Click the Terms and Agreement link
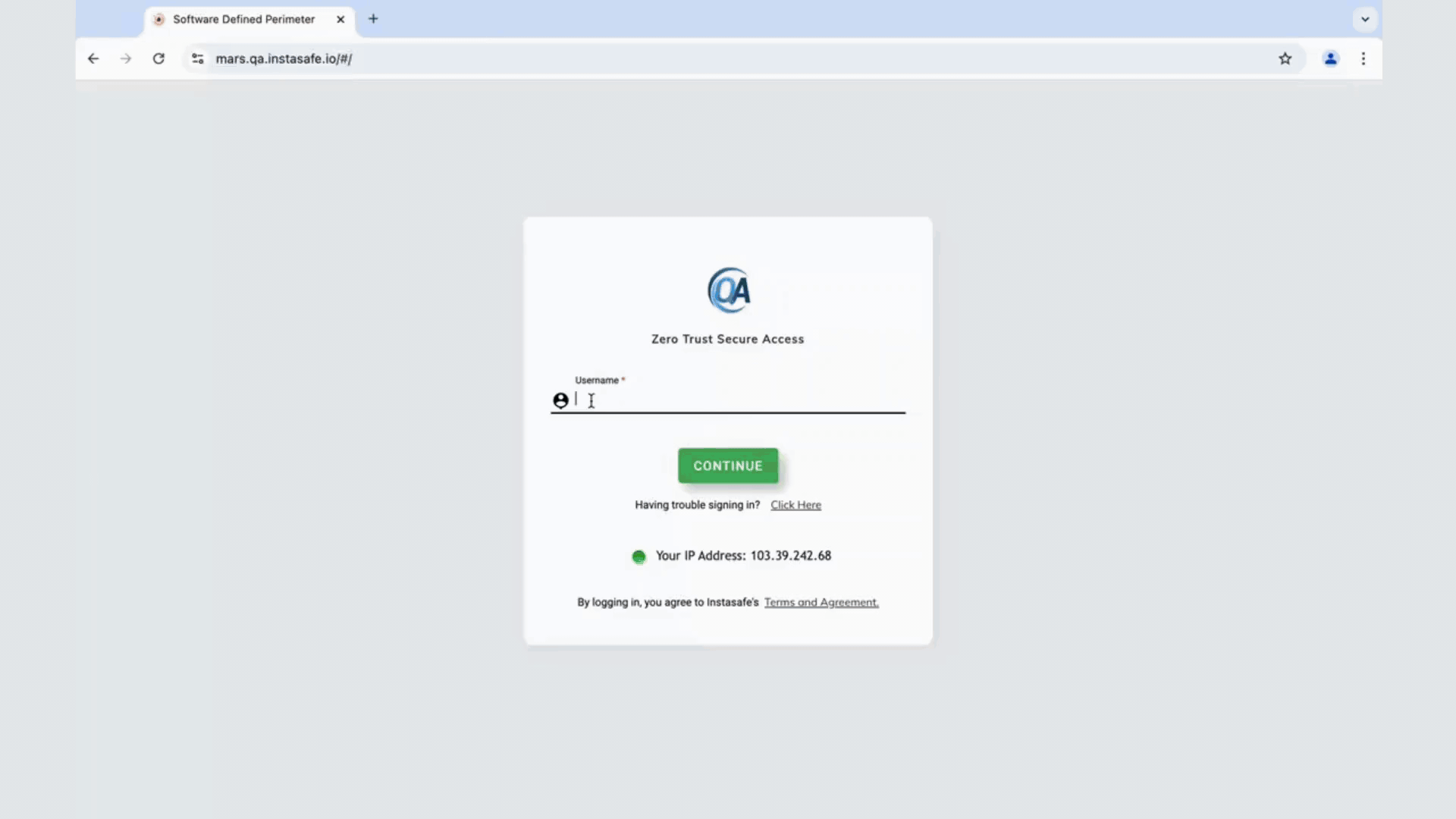 821,602
